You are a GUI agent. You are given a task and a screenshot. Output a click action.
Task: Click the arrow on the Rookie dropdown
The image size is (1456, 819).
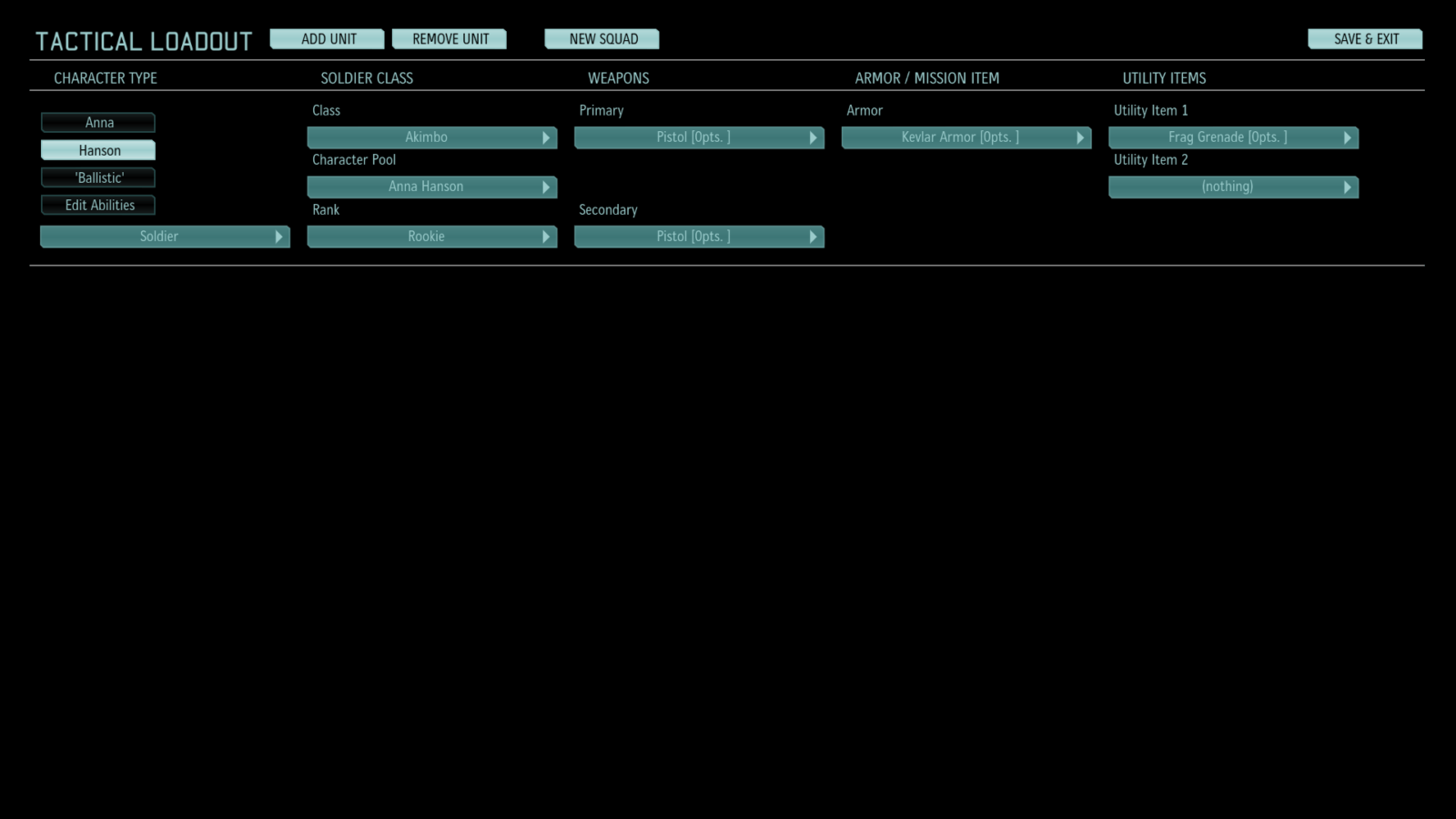coord(546,237)
